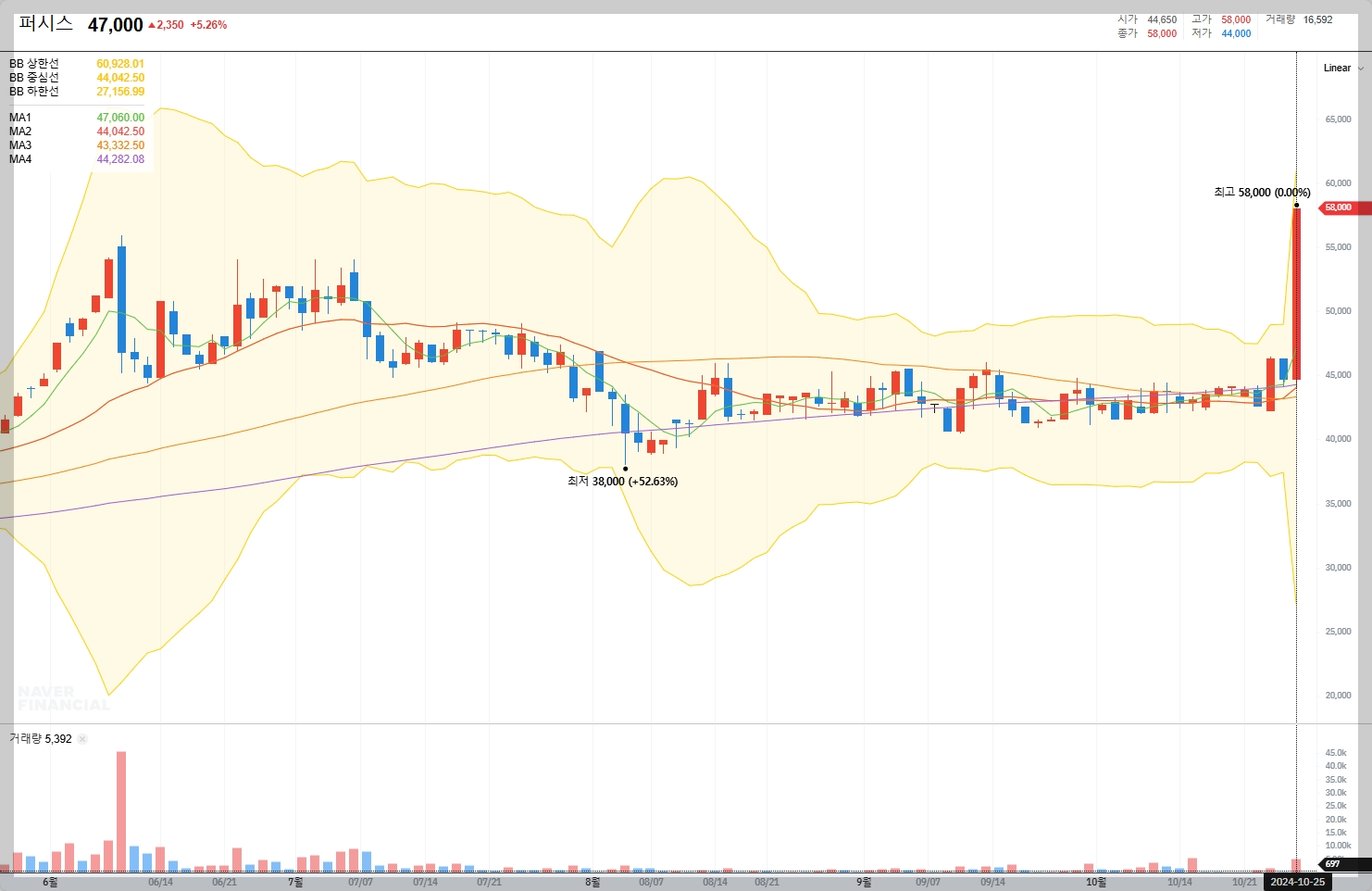Viewport: 1372px width, 891px height.
Task: Click the 08/07 date axis label
Action: [651, 882]
